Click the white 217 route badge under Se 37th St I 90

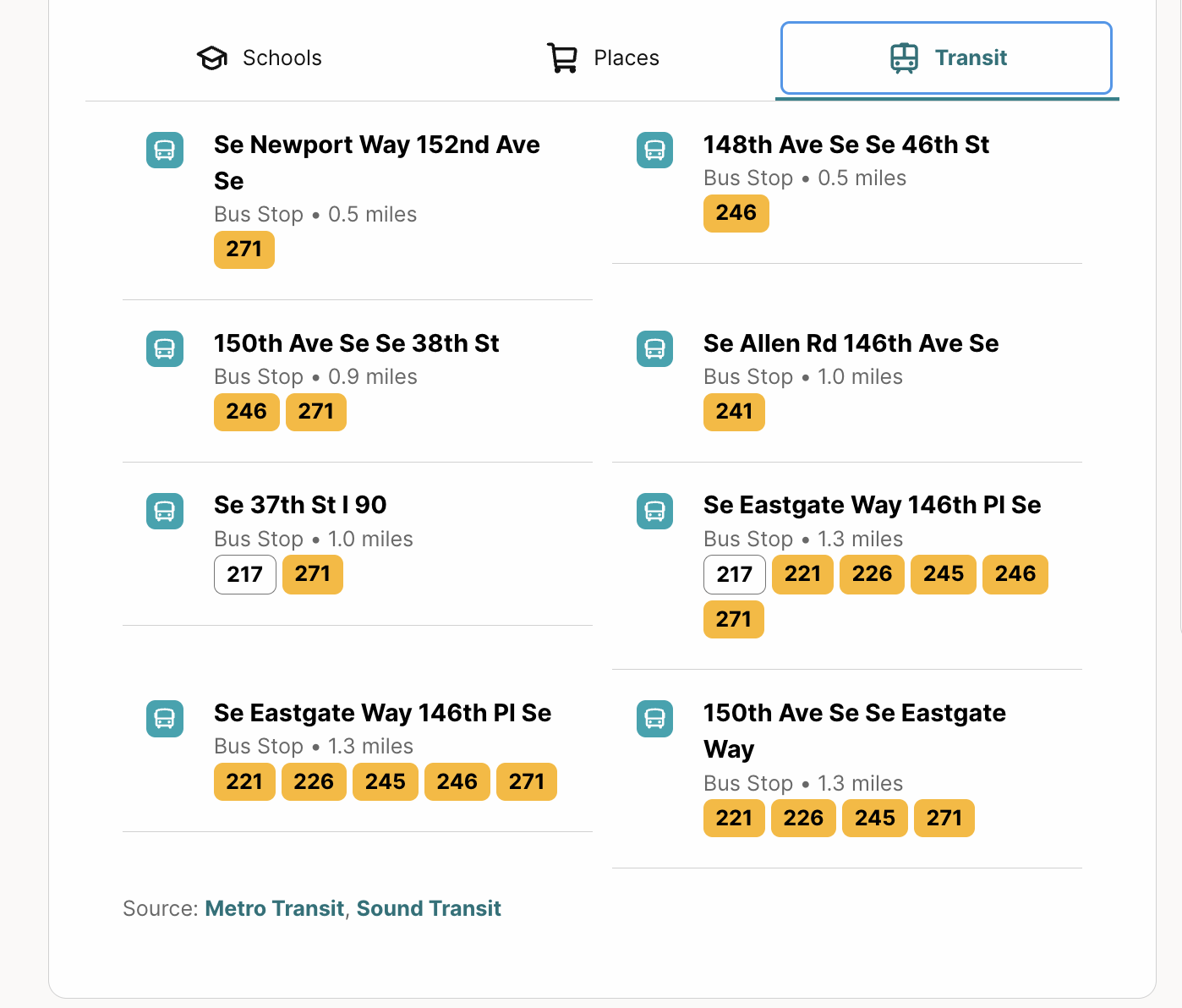click(x=245, y=574)
